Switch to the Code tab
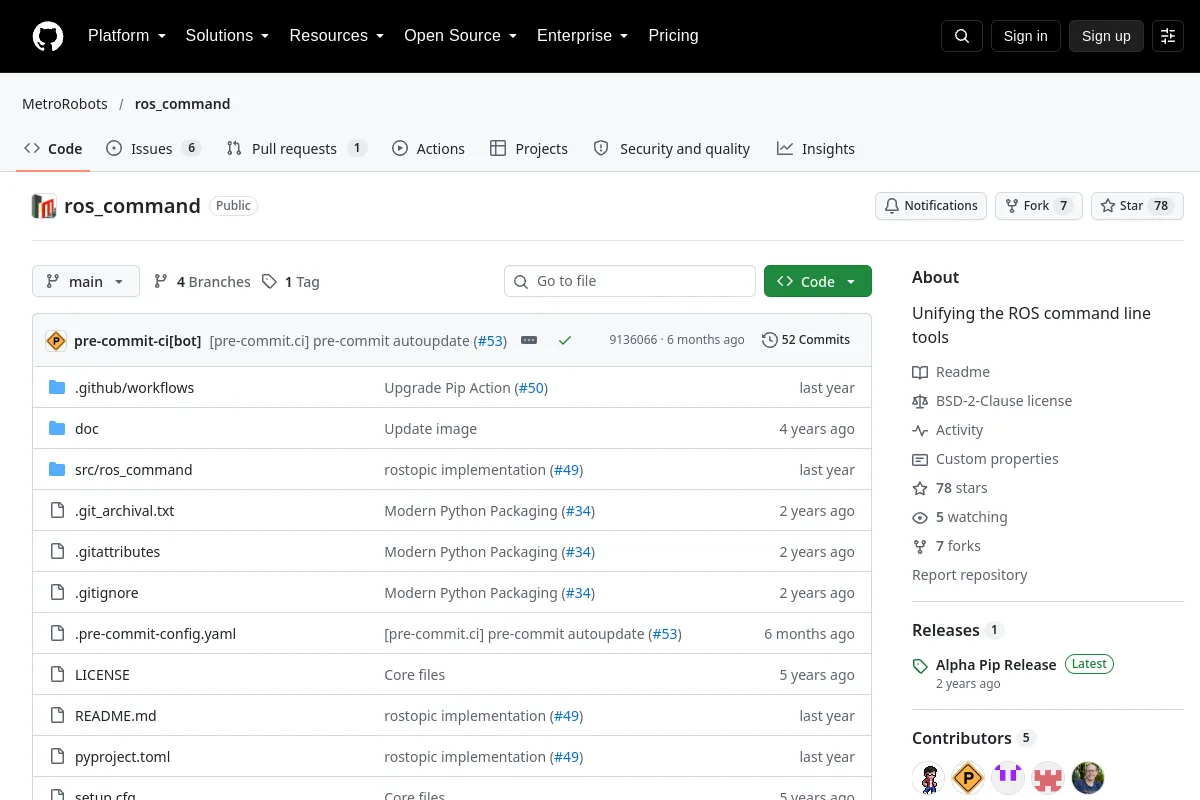The image size is (1200, 800). [x=53, y=149]
